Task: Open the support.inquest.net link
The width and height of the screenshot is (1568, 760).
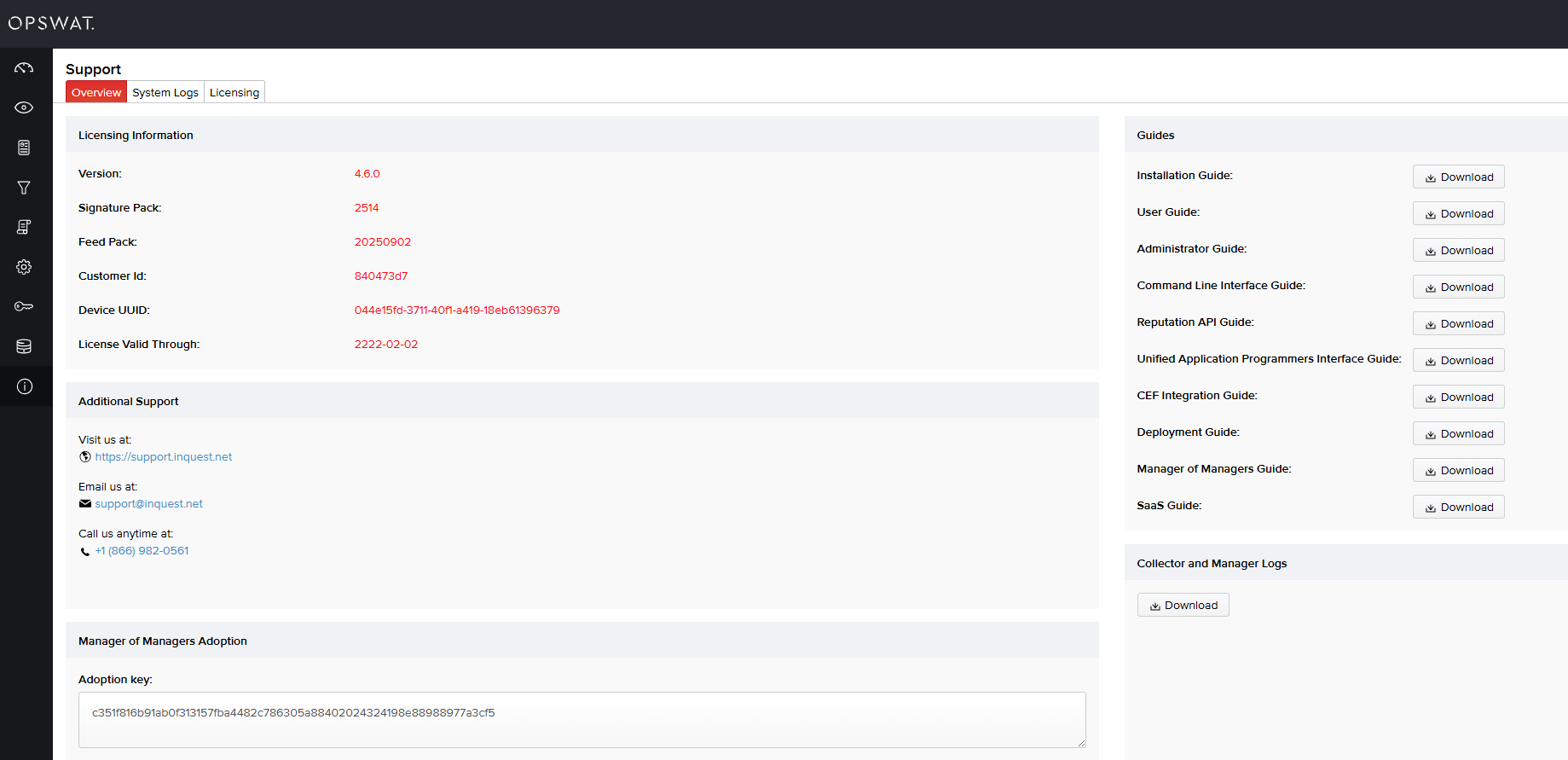Action: click(163, 457)
